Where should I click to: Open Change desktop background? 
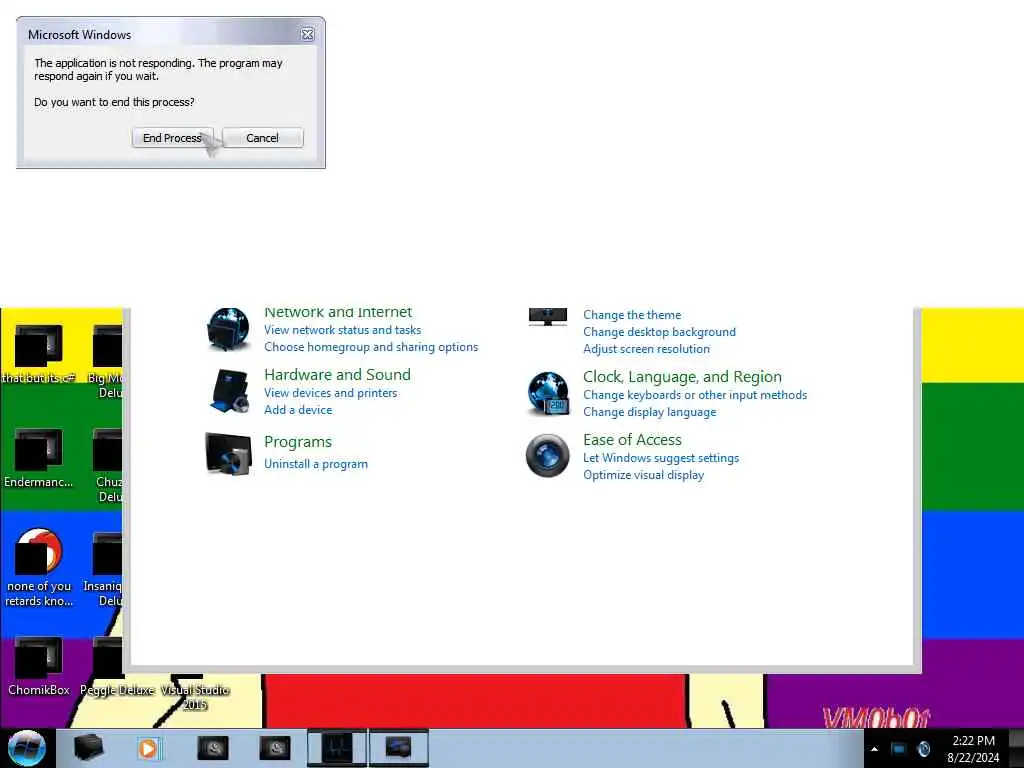(x=659, y=332)
